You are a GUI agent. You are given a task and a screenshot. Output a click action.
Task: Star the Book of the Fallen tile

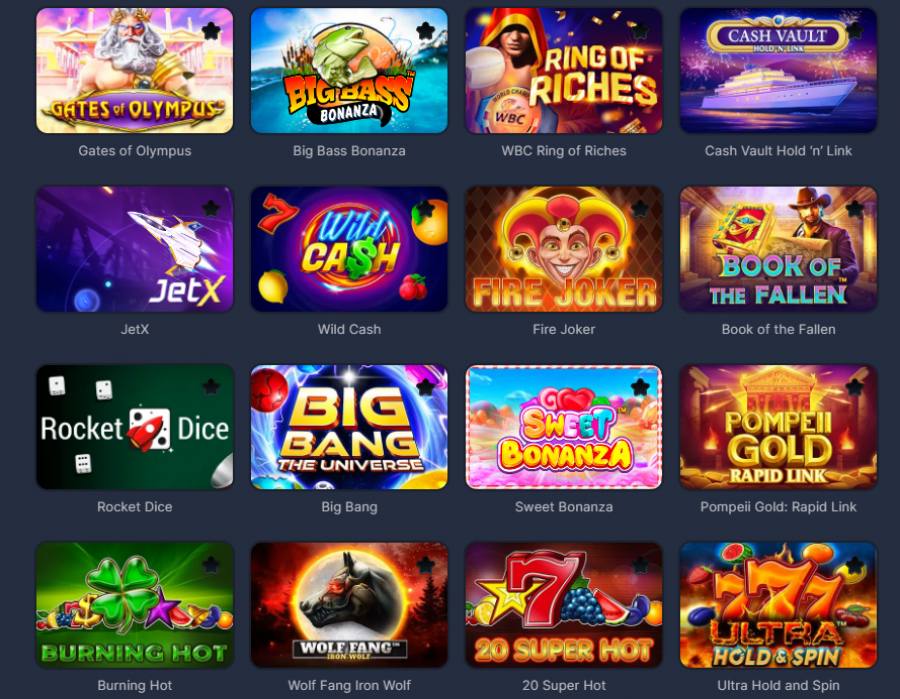pos(855,208)
